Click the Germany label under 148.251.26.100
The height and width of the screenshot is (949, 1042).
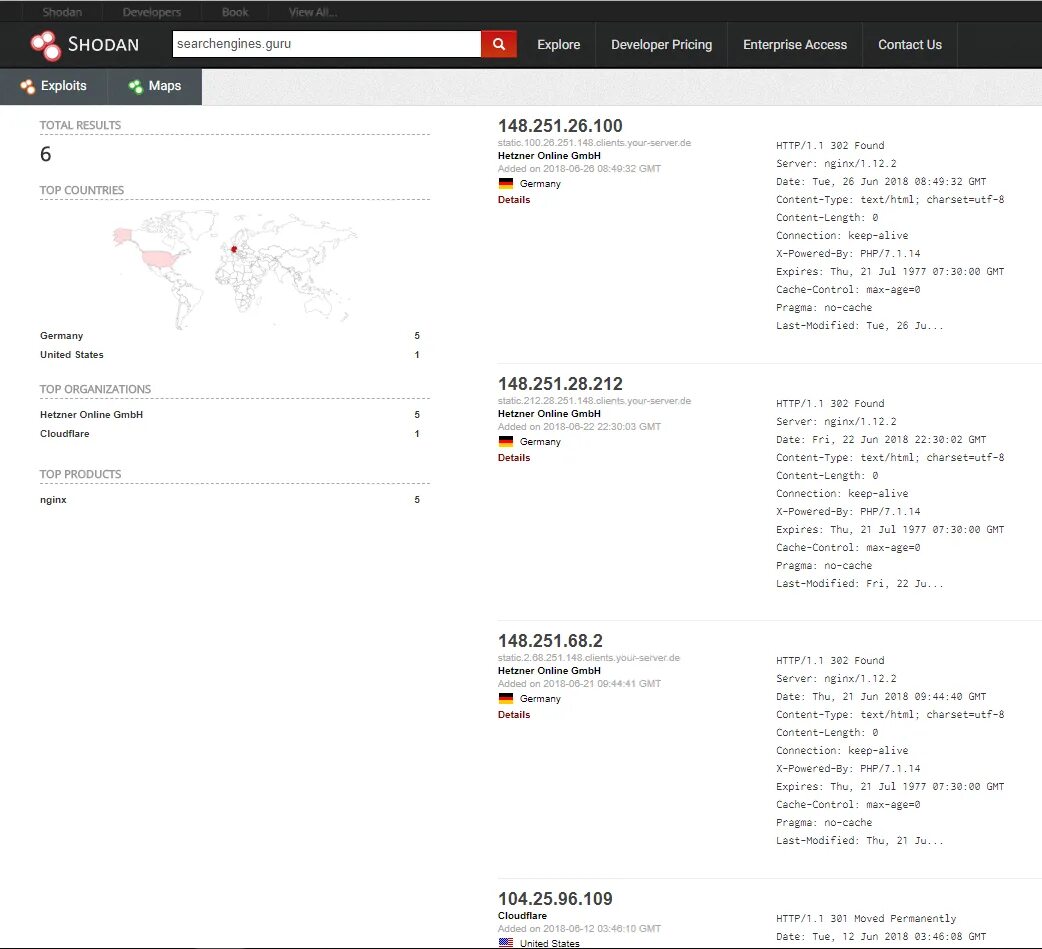[540, 183]
